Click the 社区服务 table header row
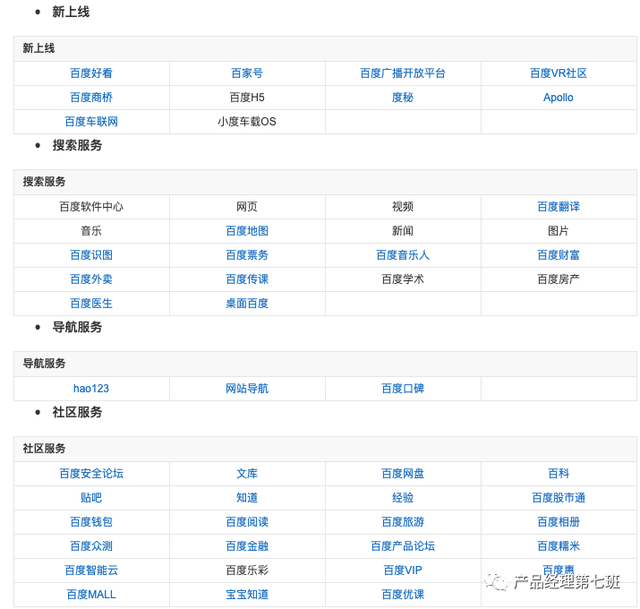This screenshot has height=609, width=640. pos(325,449)
